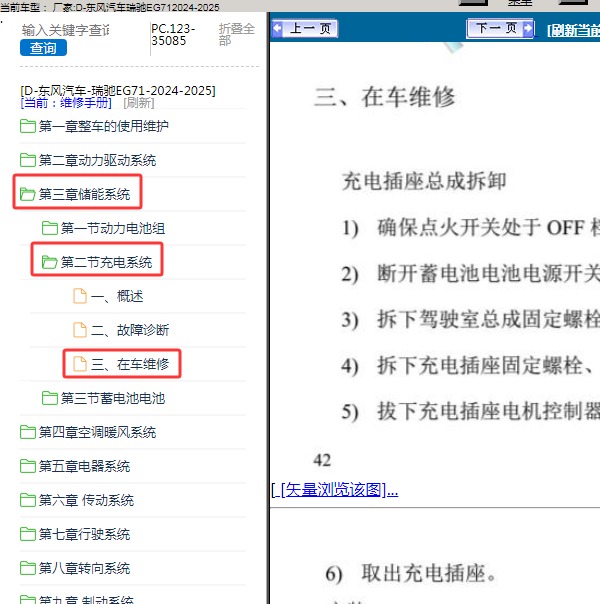Click the [刷新] link under vehicle title
This screenshot has height=604, width=600.
tap(139, 103)
